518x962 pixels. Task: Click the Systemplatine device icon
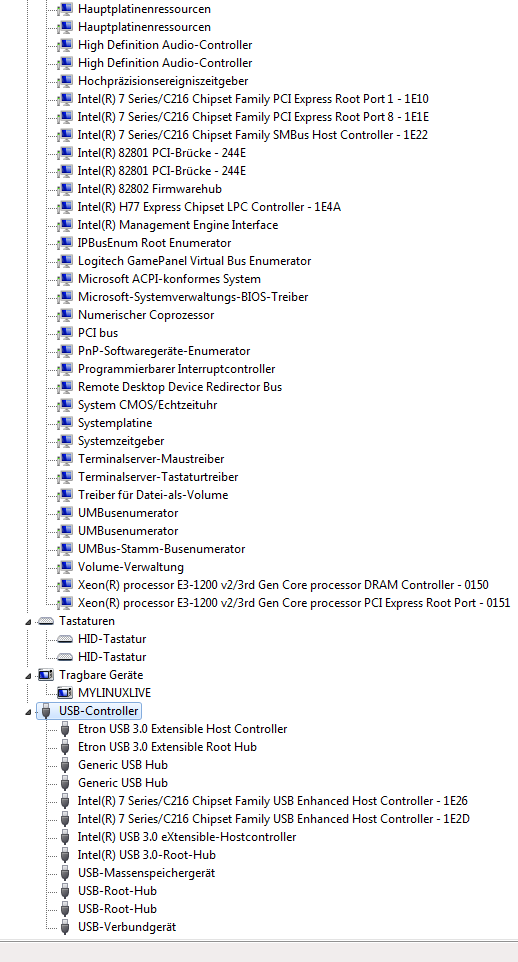point(65,423)
